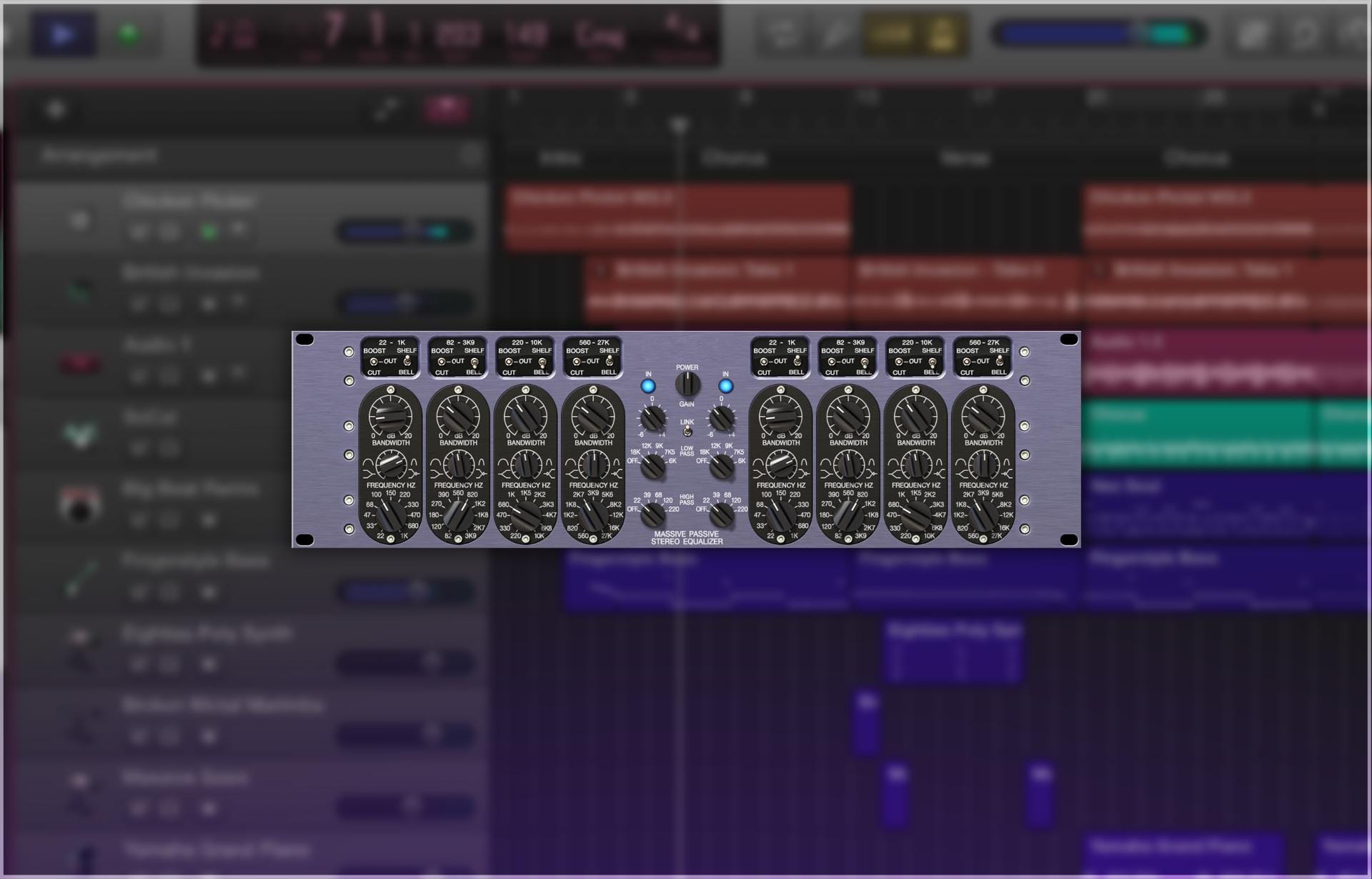Click right 220-10K band Frequency Hz knob

(x=915, y=515)
